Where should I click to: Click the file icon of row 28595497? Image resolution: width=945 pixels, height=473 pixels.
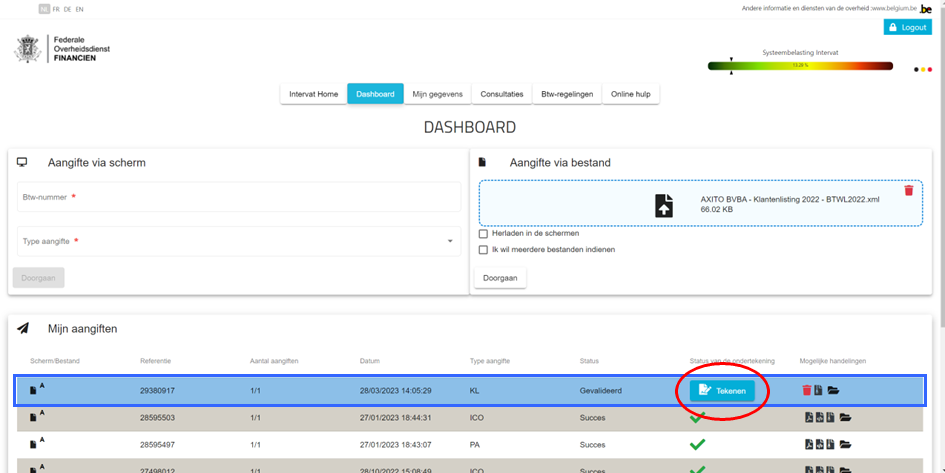pyautogui.click(x=33, y=445)
